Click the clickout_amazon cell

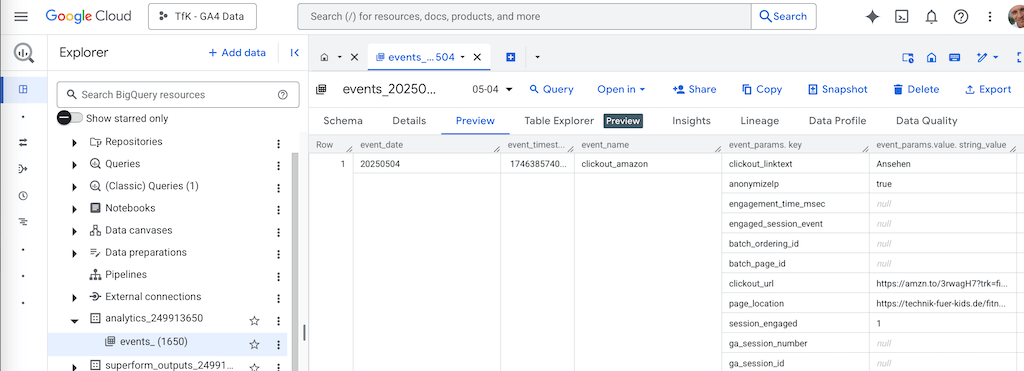click(x=647, y=164)
